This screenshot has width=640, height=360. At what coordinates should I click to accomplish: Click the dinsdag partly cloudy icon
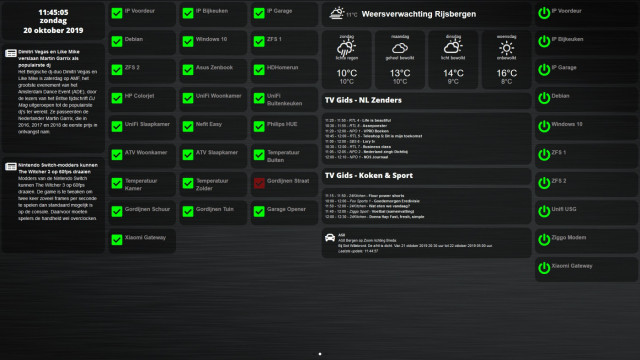pos(453,47)
